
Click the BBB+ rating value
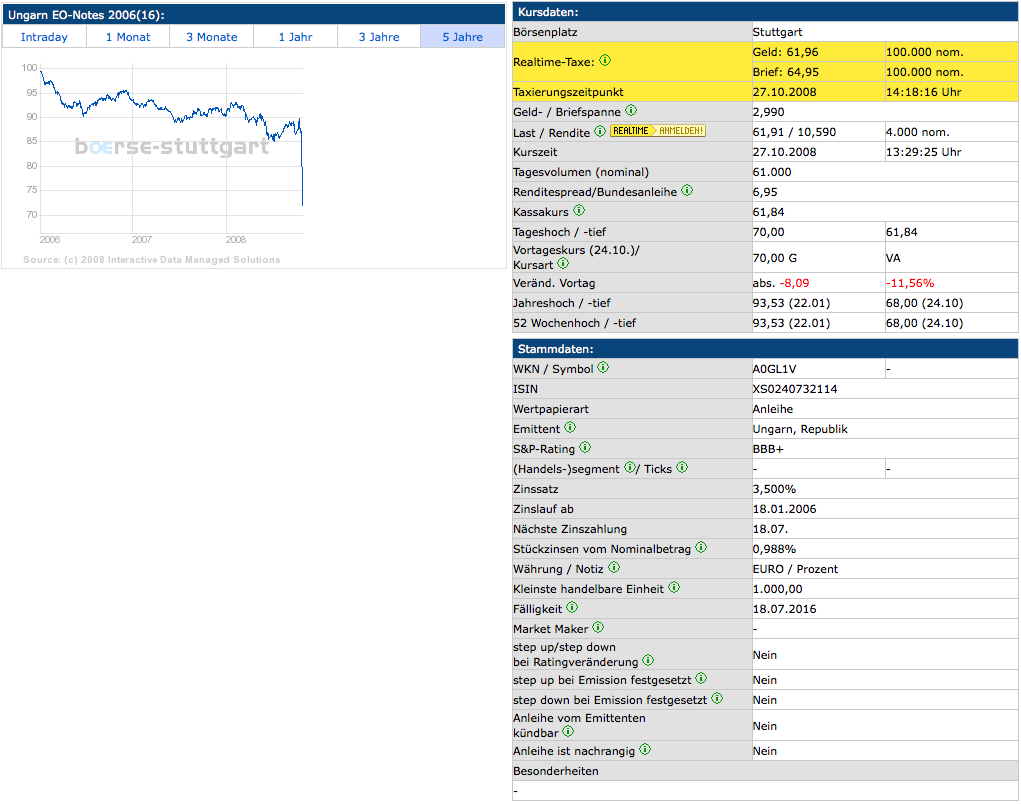pos(768,449)
